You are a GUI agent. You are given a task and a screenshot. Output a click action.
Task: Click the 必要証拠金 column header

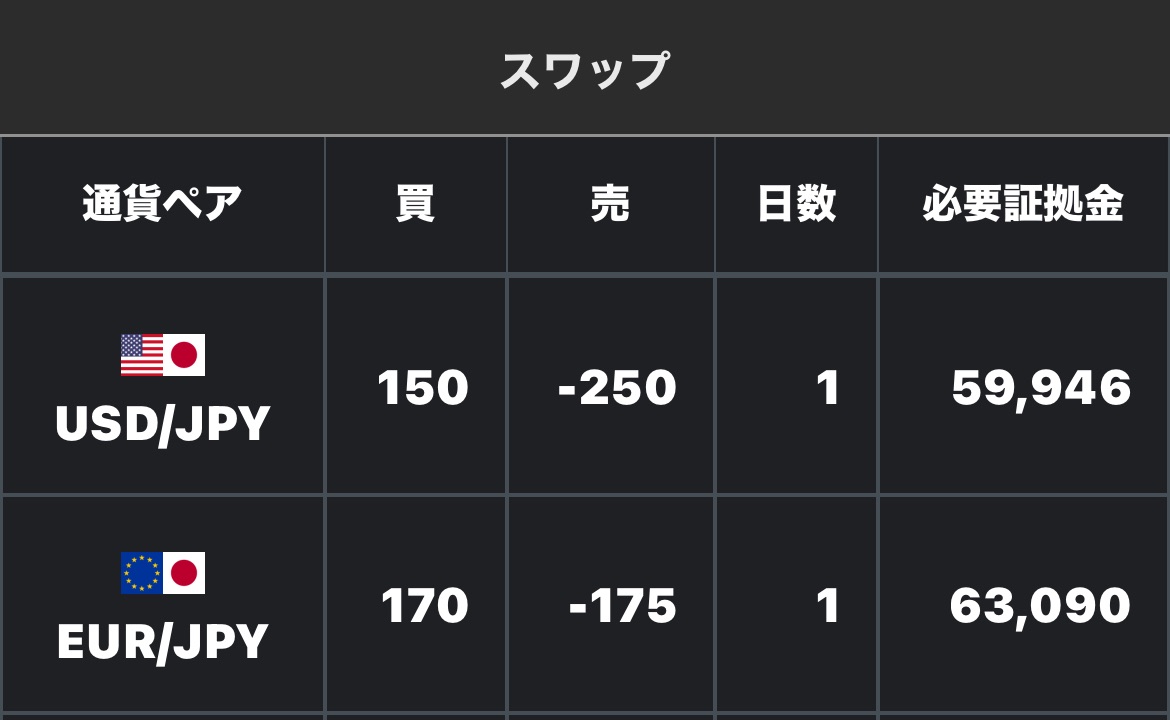tap(1023, 204)
